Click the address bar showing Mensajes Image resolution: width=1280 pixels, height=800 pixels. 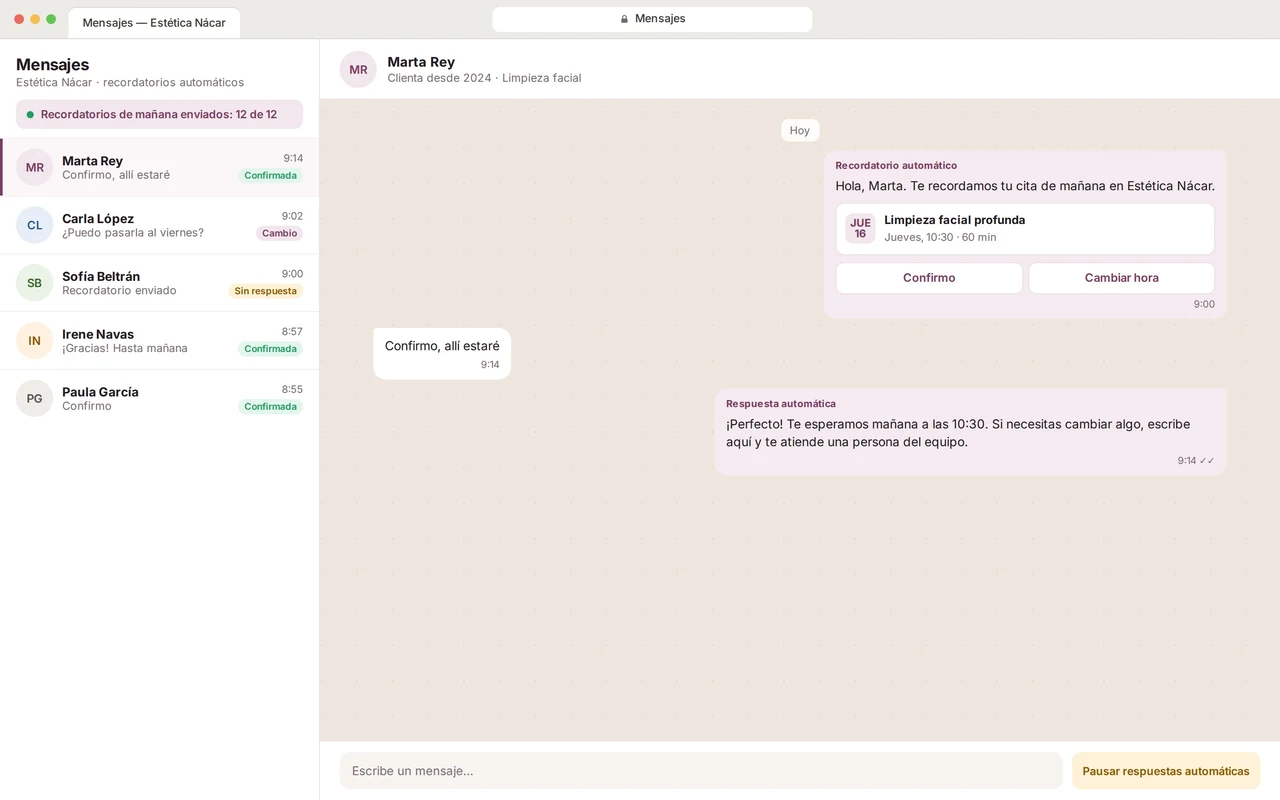652,19
